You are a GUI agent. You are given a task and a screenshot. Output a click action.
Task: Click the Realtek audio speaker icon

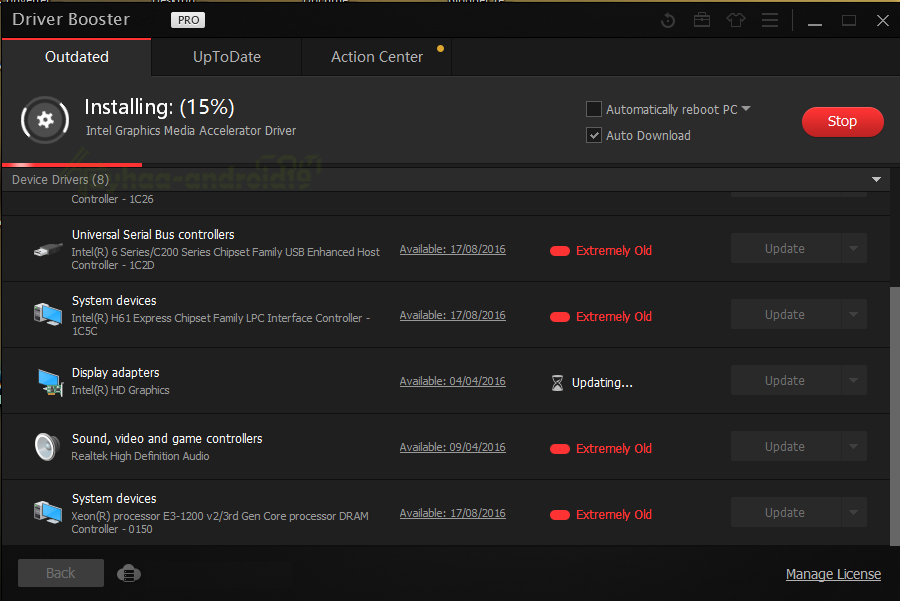click(47, 447)
